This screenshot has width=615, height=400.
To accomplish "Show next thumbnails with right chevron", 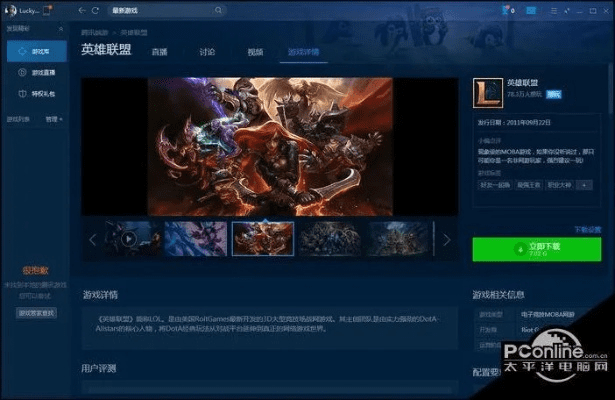I will pyautogui.click(x=447, y=240).
